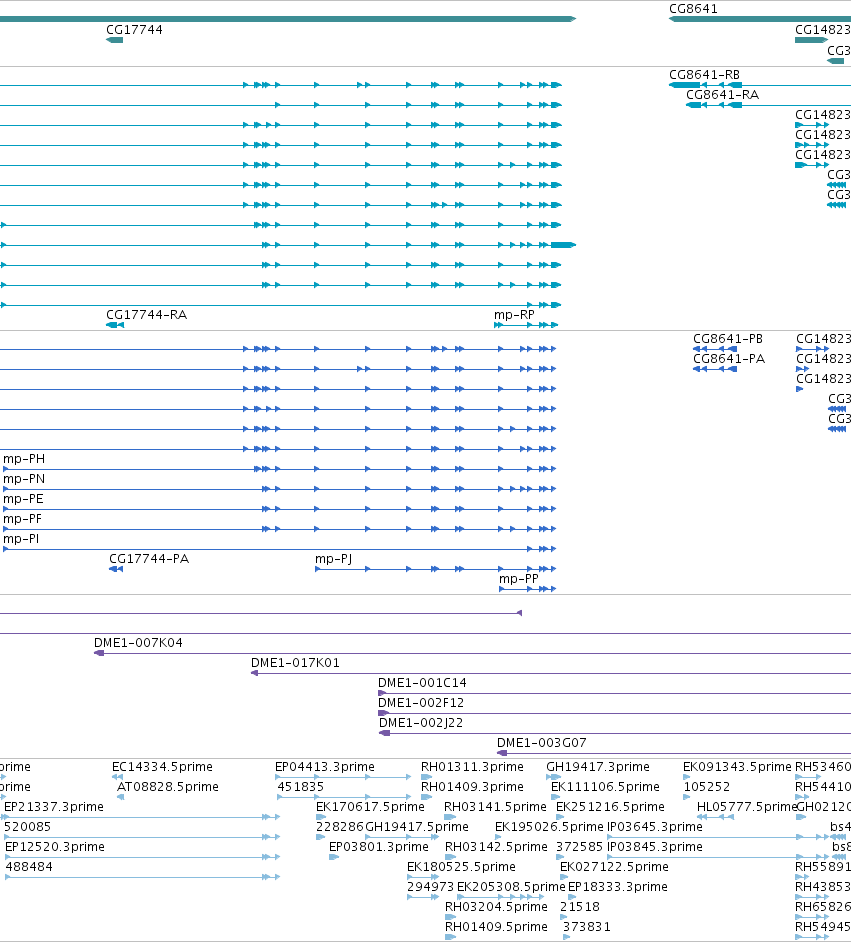Click the mp-PE protein label
The image size is (851, 942).
[x=23, y=499]
